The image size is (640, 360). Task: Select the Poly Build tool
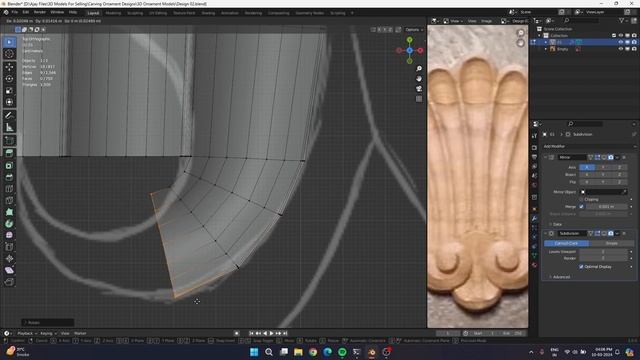9,212
